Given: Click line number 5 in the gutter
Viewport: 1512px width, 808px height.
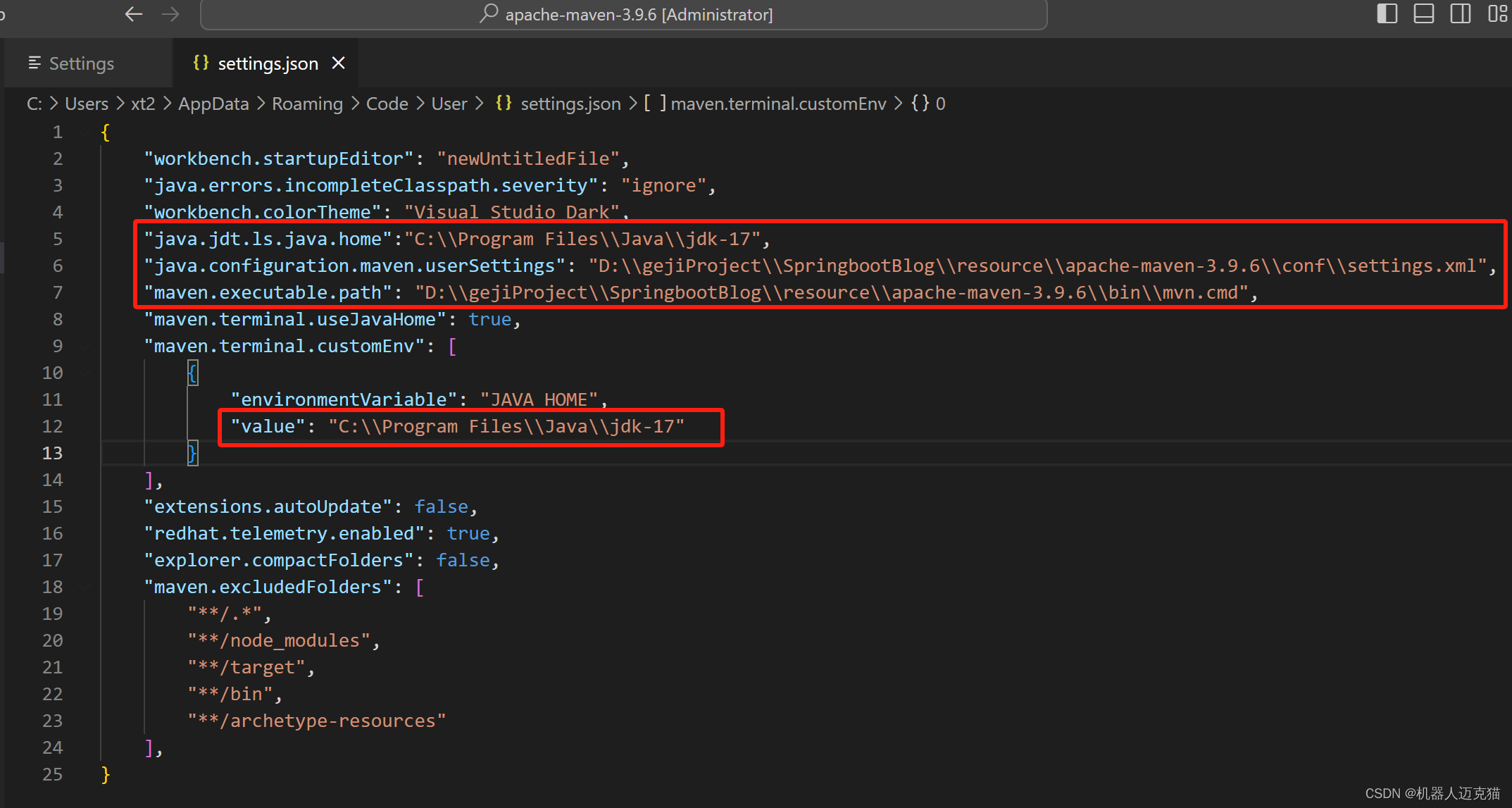Looking at the screenshot, I should (58, 240).
